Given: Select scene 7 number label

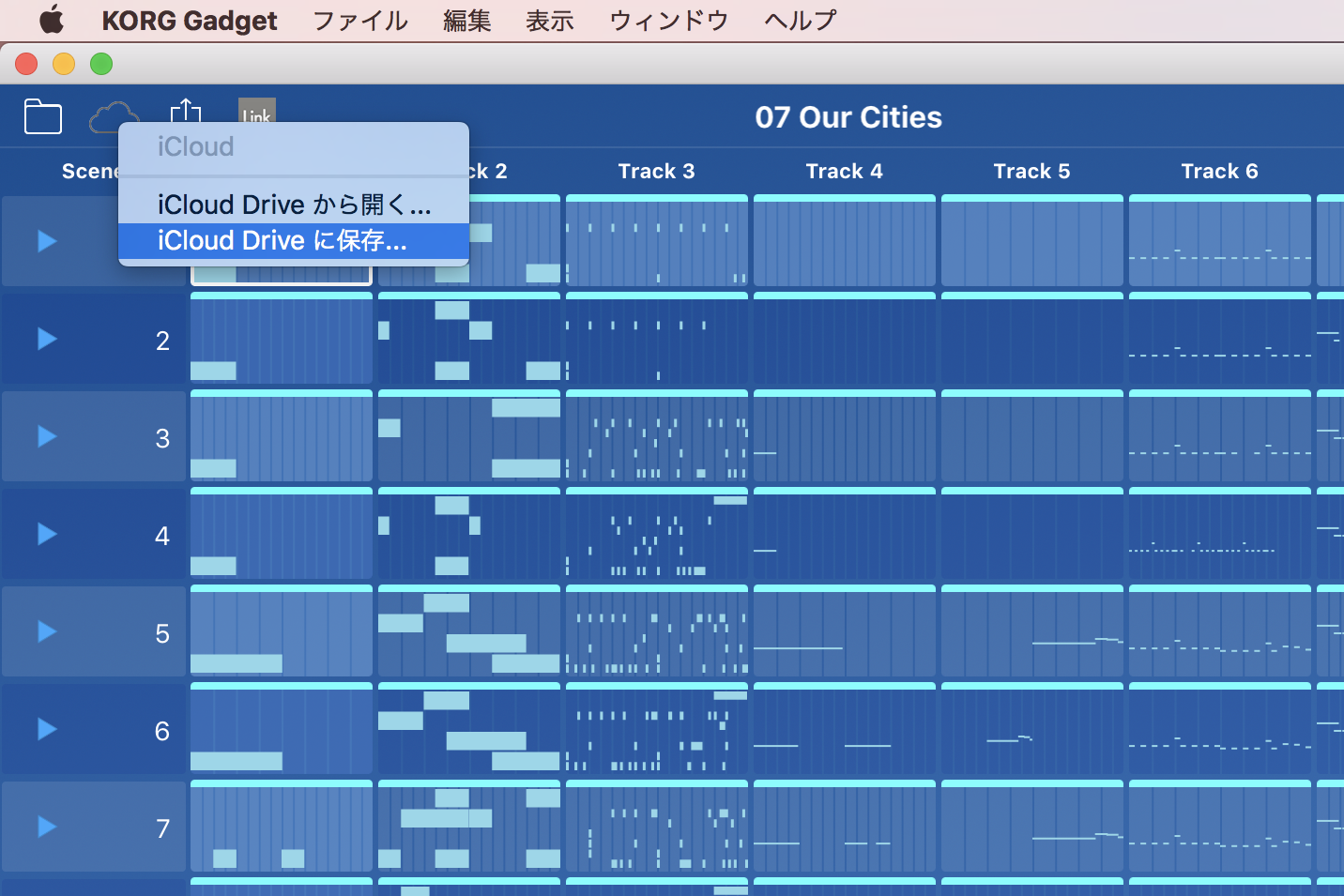Looking at the screenshot, I should [x=162, y=828].
